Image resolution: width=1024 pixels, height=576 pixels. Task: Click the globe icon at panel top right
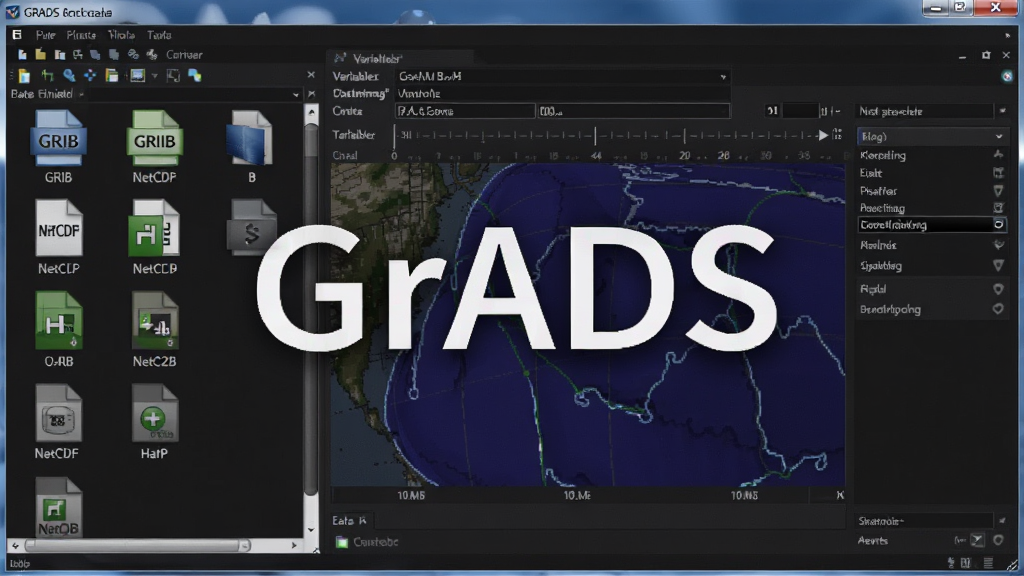(x=1007, y=76)
